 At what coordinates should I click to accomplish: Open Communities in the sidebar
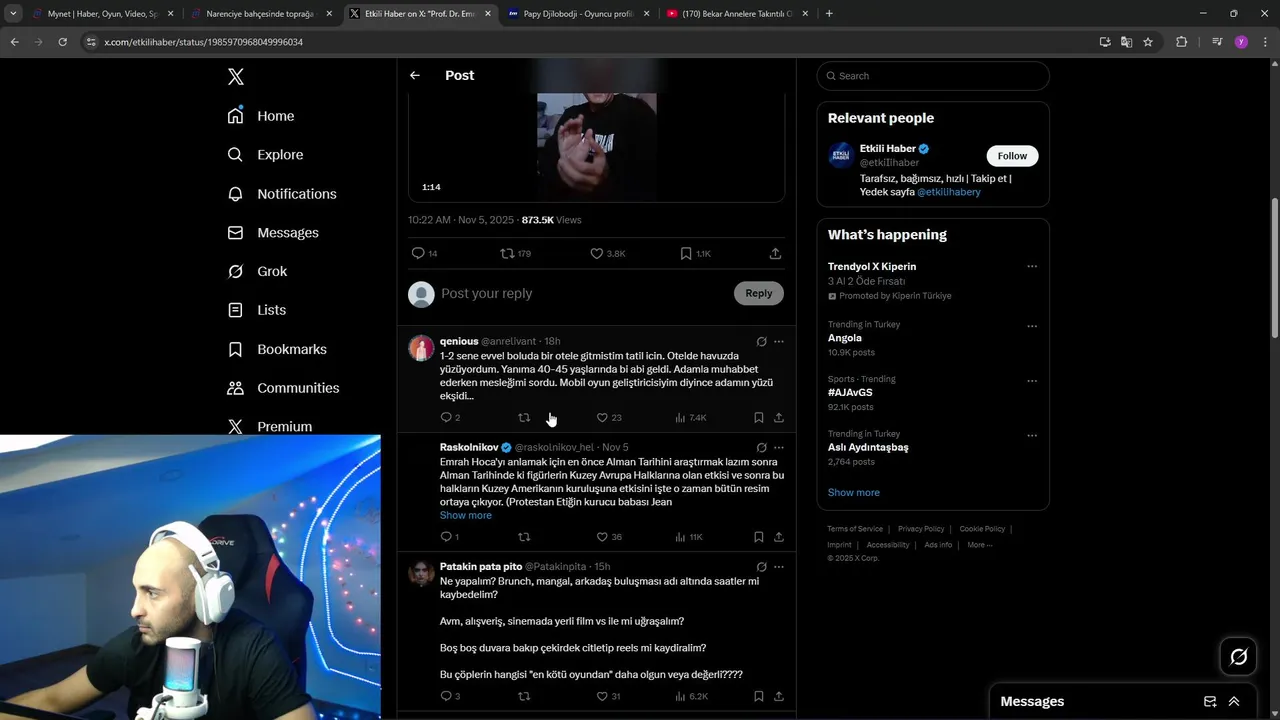[x=283, y=388]
